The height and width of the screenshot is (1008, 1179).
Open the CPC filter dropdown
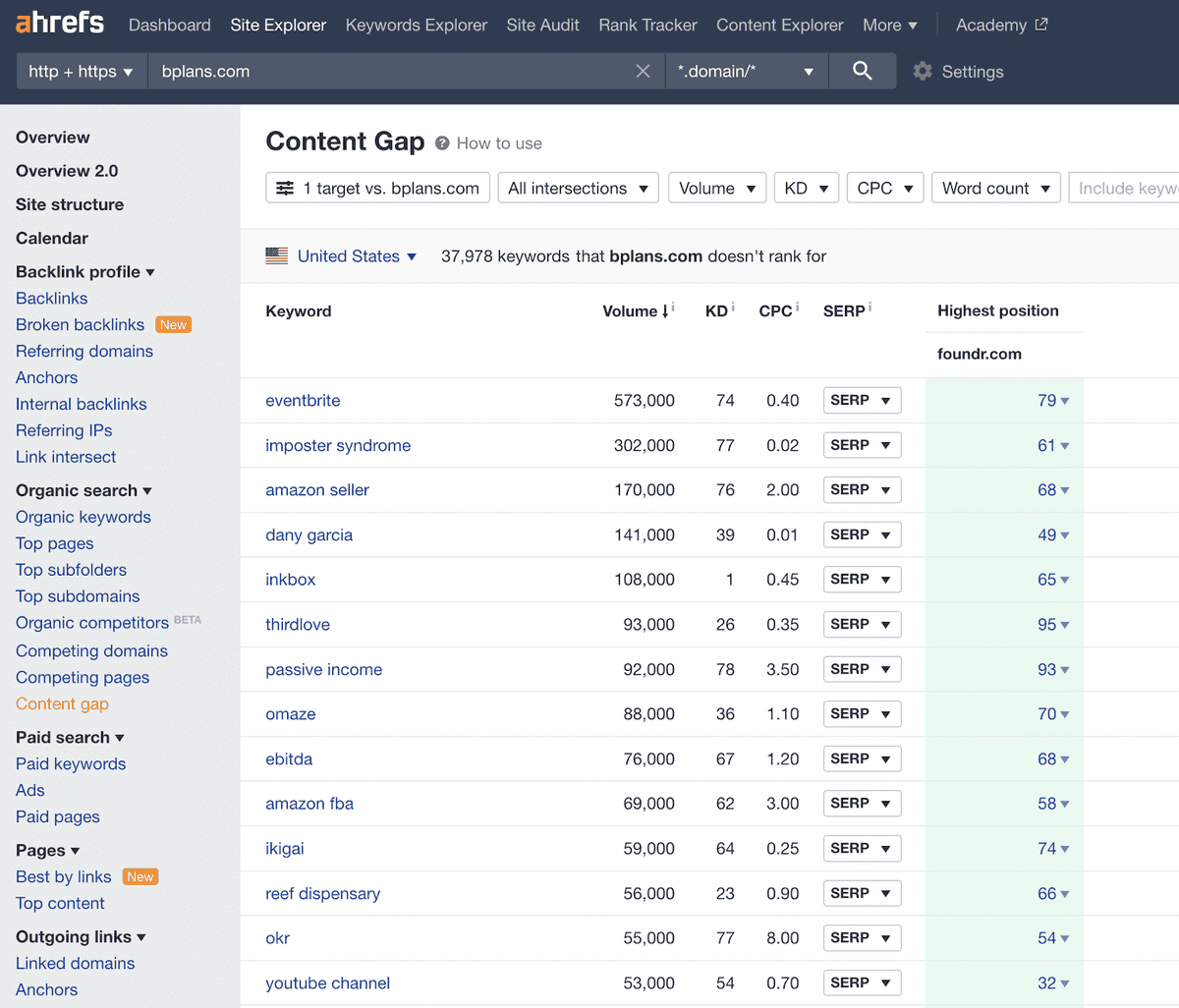coord(885,188)
